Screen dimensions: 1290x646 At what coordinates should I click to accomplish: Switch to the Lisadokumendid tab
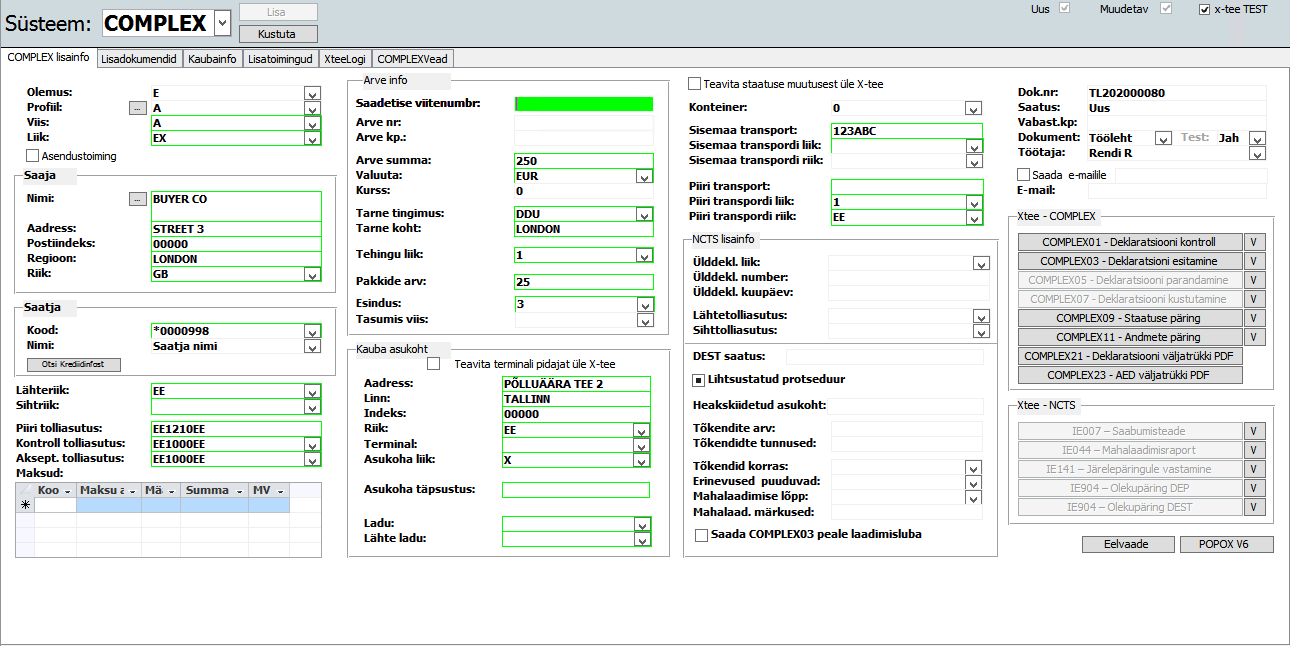click(139, 59)
